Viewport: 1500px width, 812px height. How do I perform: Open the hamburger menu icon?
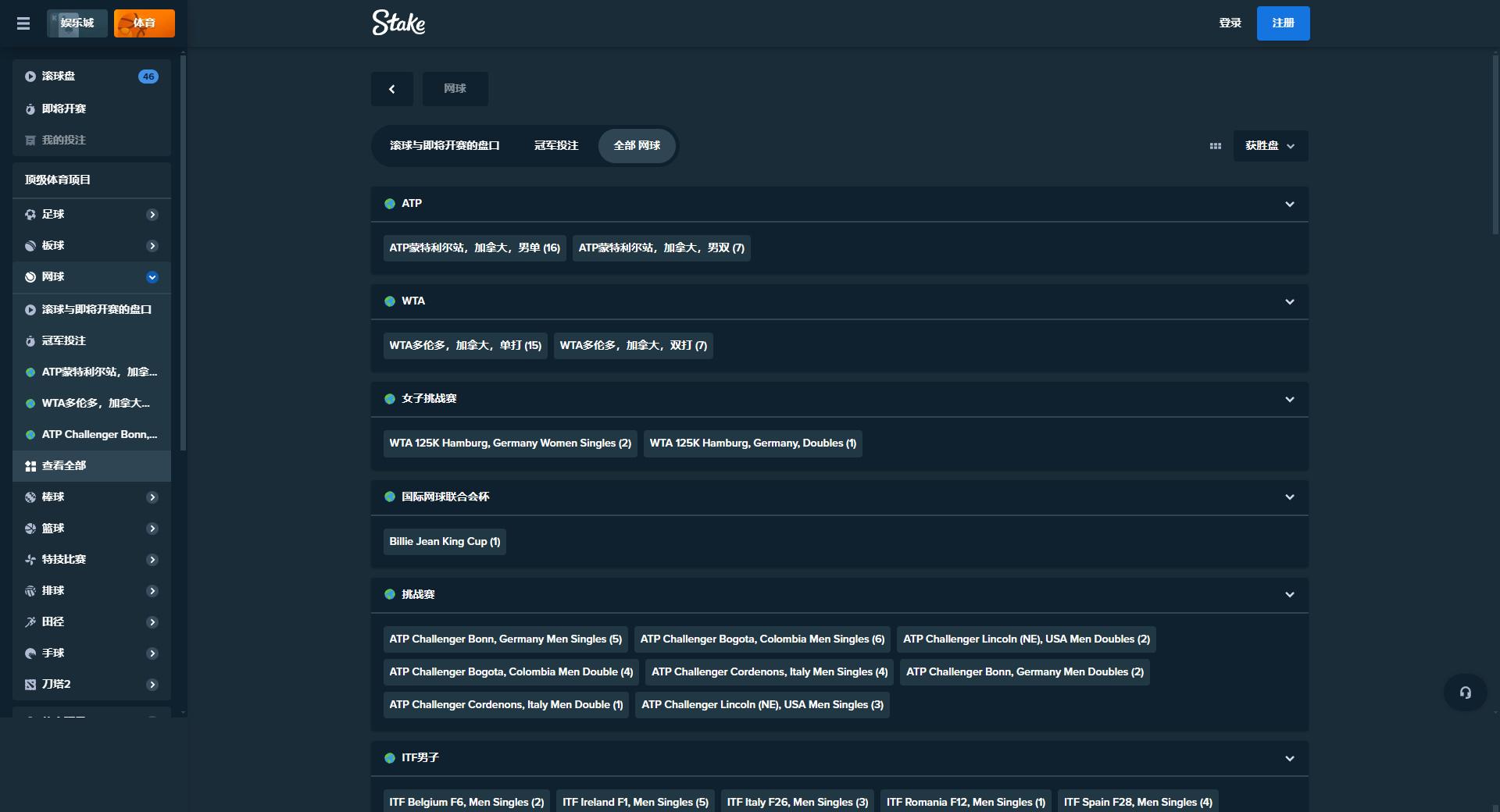point(23,23)
